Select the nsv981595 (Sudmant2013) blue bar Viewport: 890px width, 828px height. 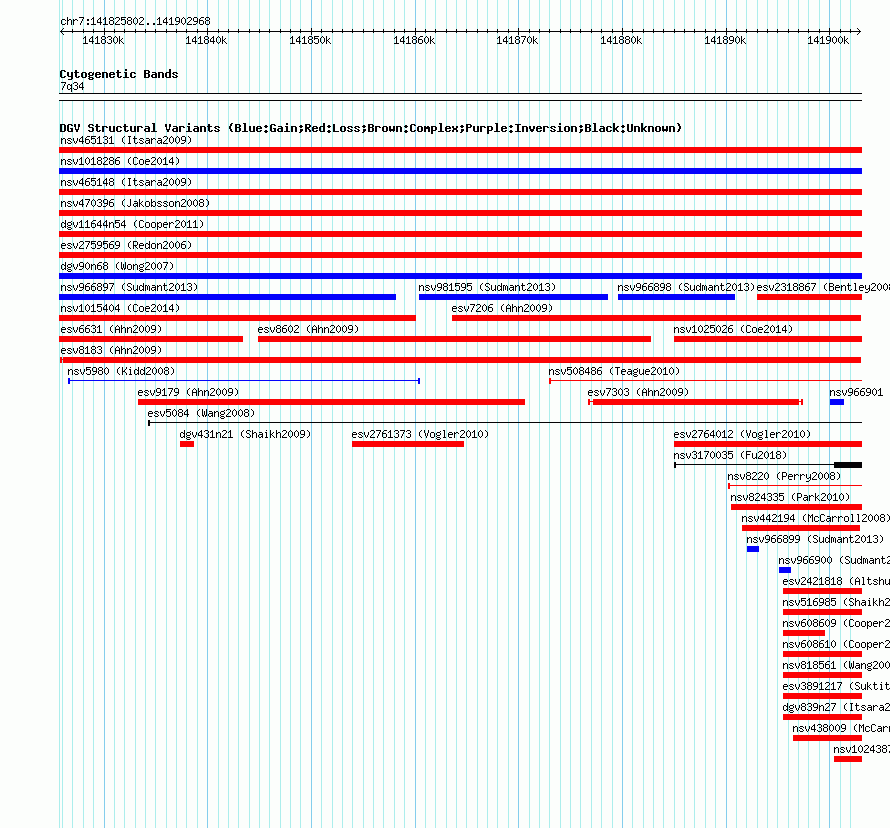click(513, 297)
